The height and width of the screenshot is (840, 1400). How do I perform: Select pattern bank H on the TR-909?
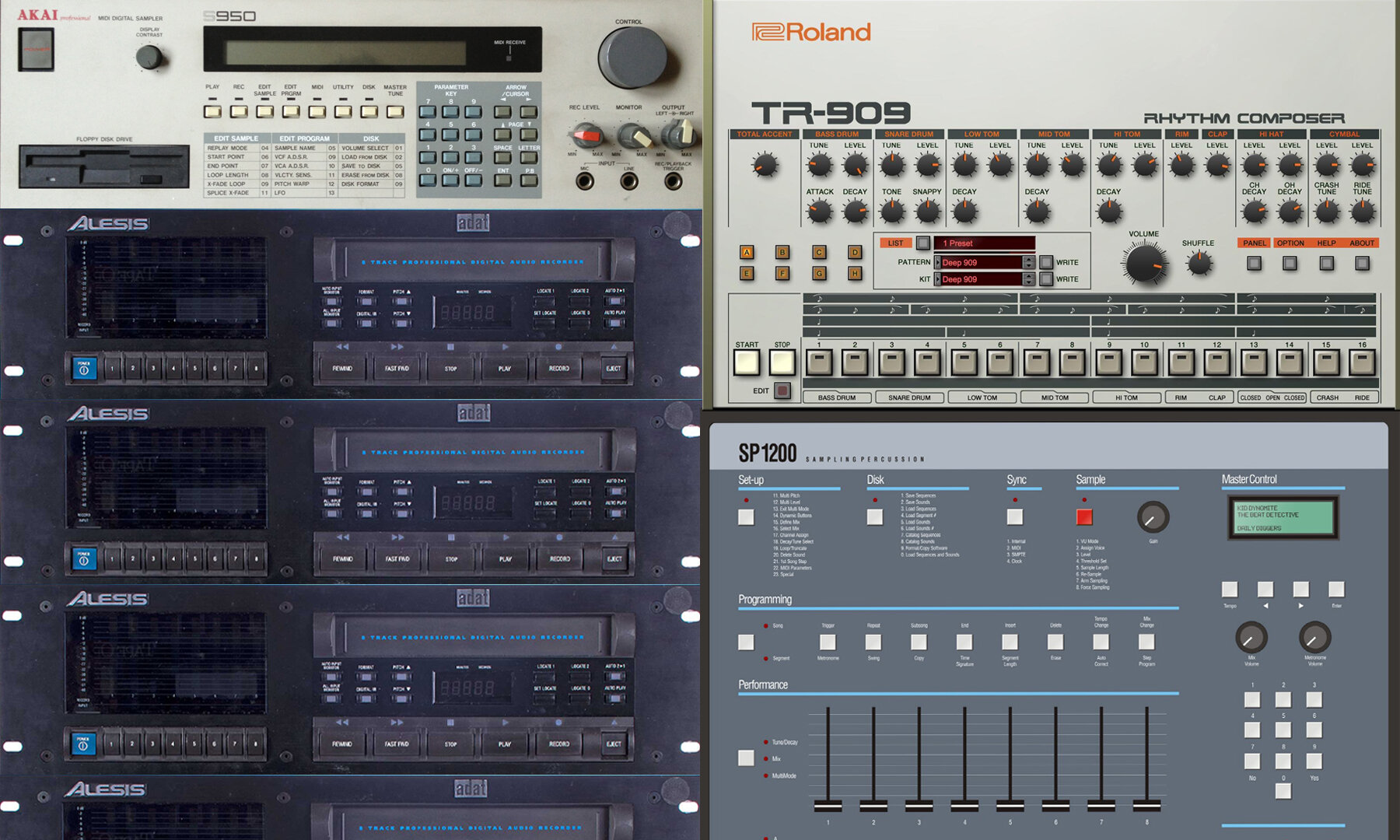click(855, 273)
